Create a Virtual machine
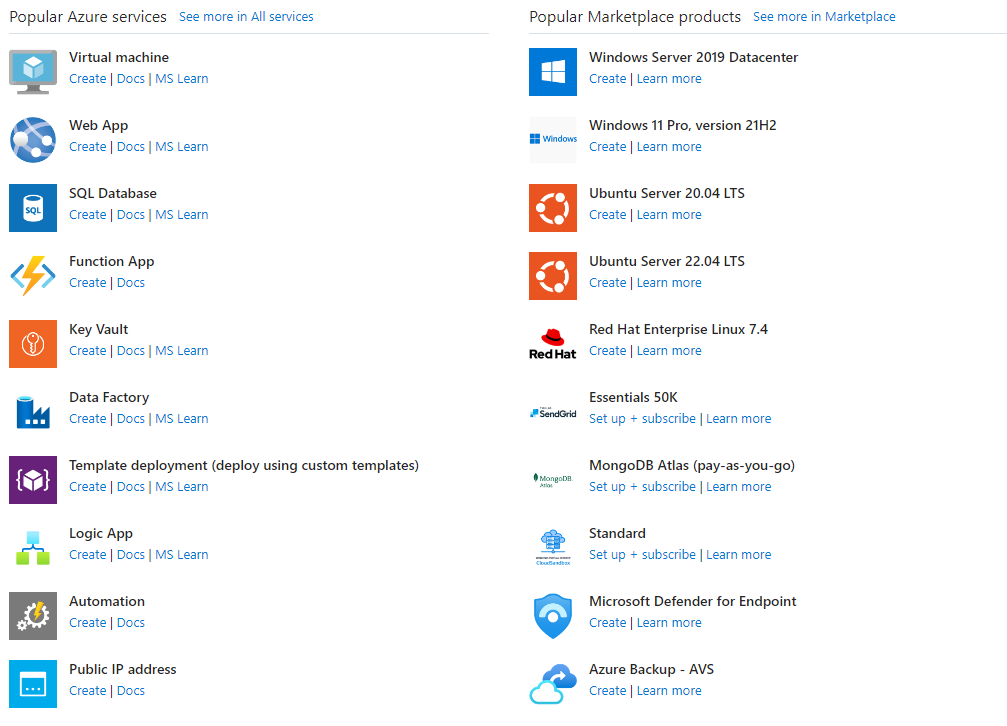The width and height of the screenshot is (1007, 726). pos(87,78)
